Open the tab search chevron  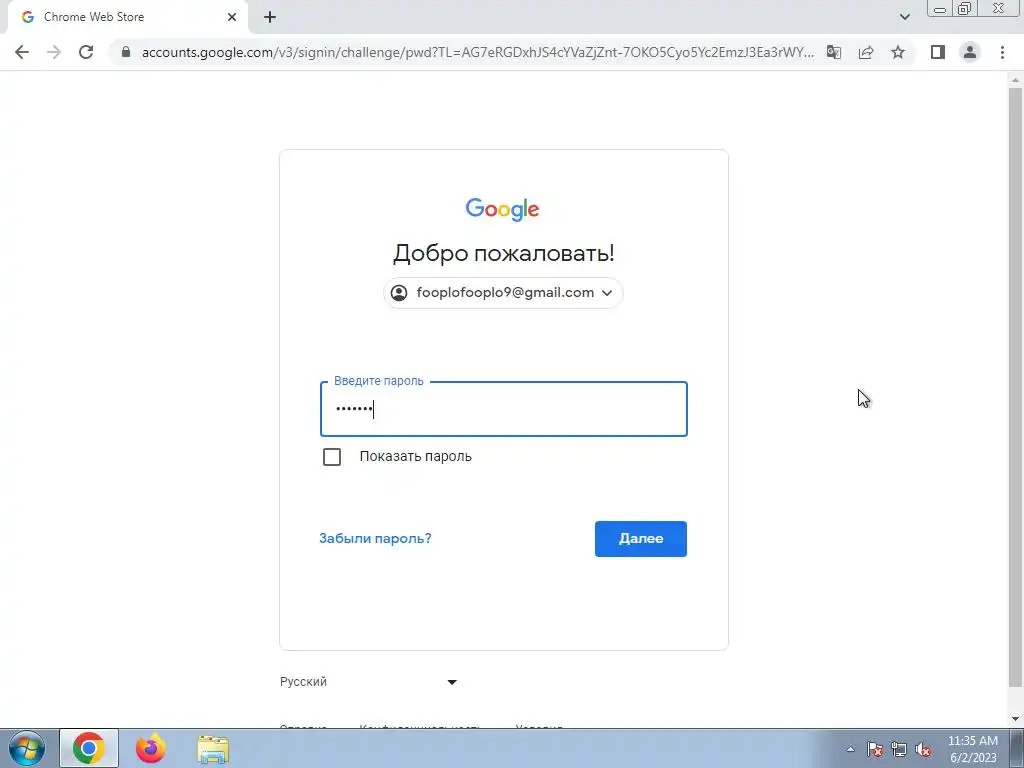tap(904, 17)
